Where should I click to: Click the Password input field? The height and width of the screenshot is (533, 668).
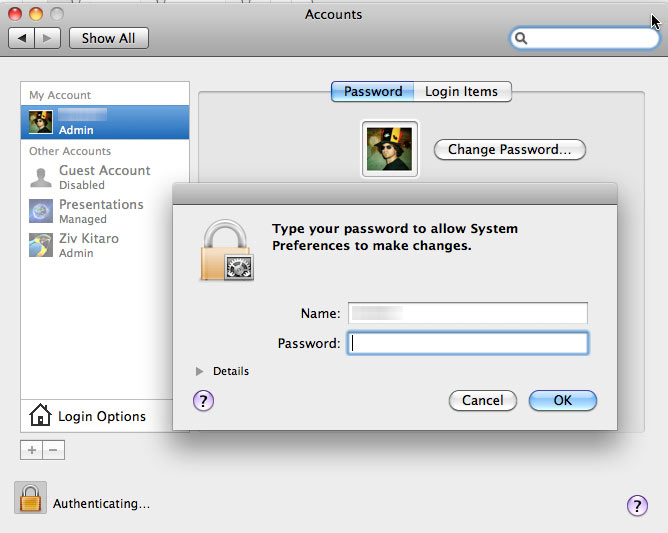(468, 343)
